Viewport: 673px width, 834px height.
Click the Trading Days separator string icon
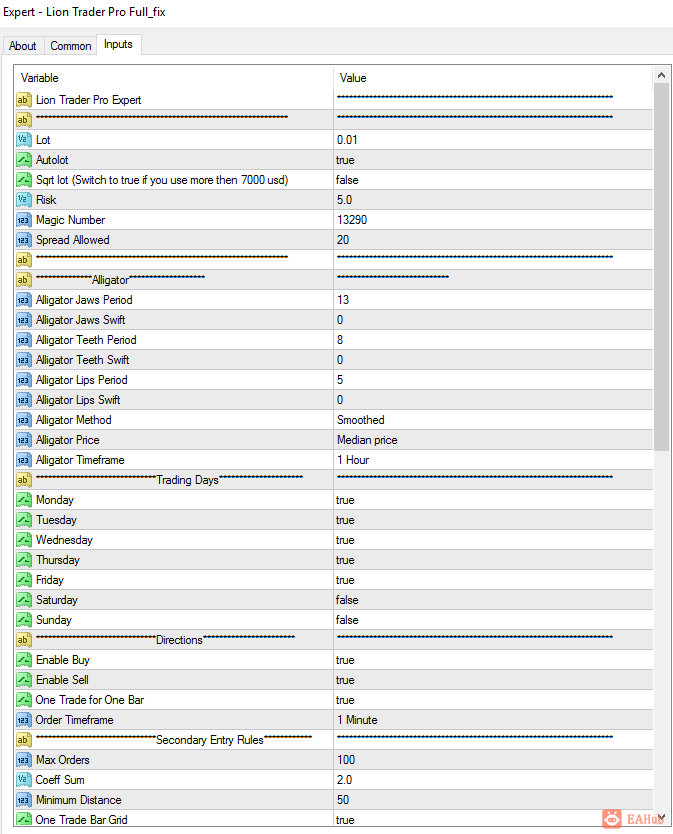[23, 480]
